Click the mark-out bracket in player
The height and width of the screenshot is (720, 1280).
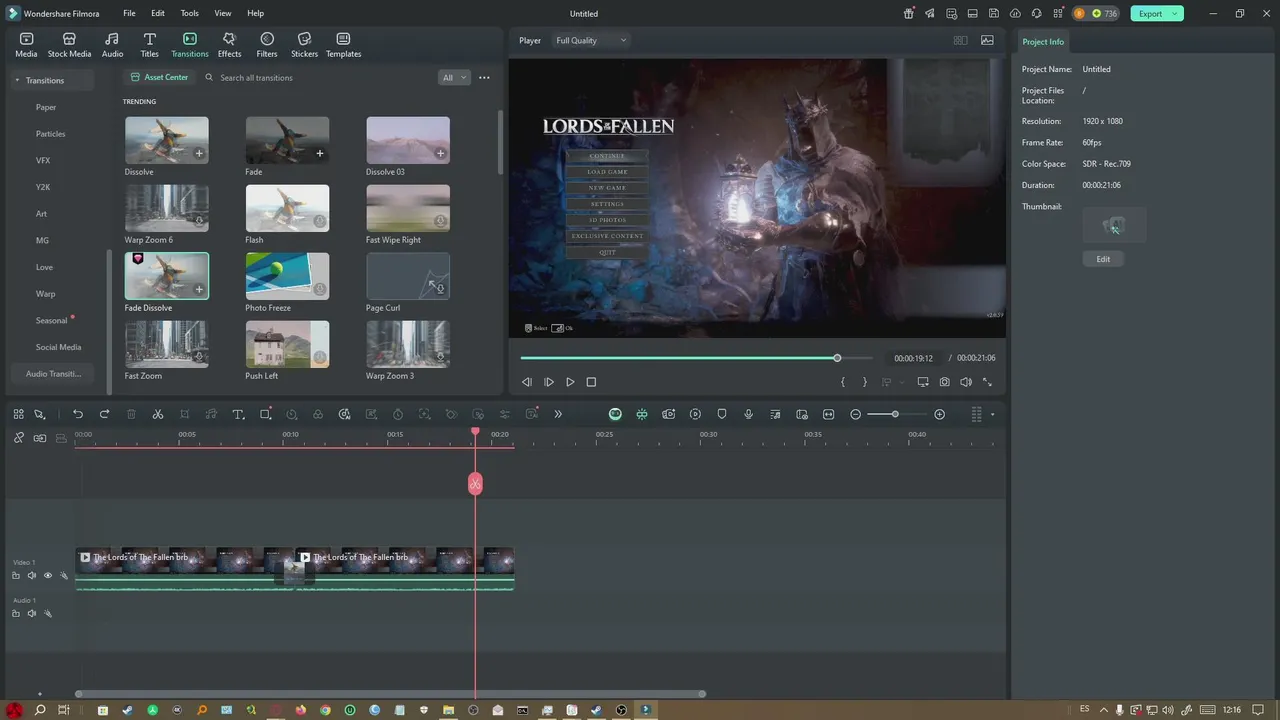[x=864, y=382]
